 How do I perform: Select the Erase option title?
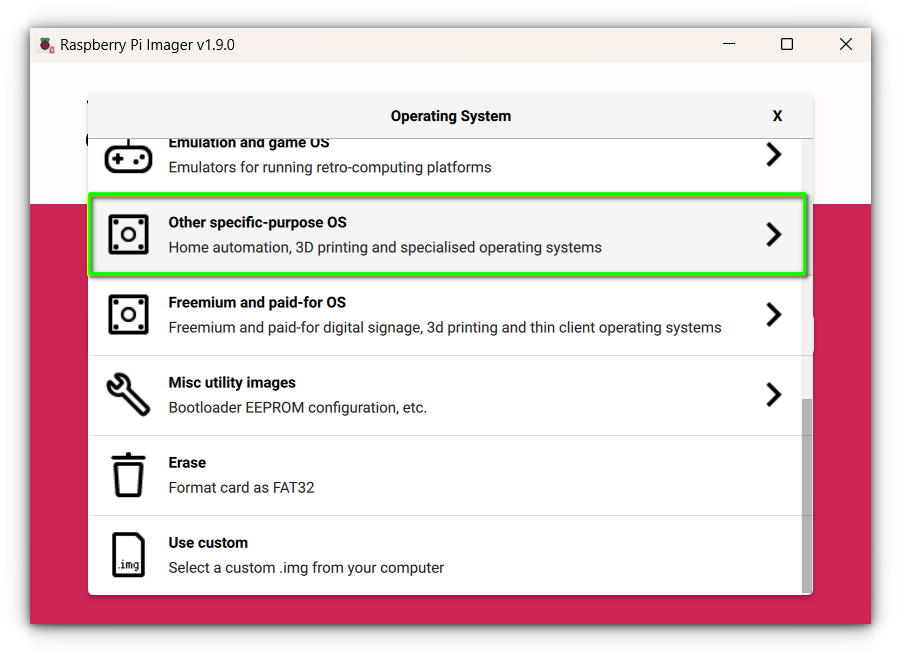[x=187, y=463]
